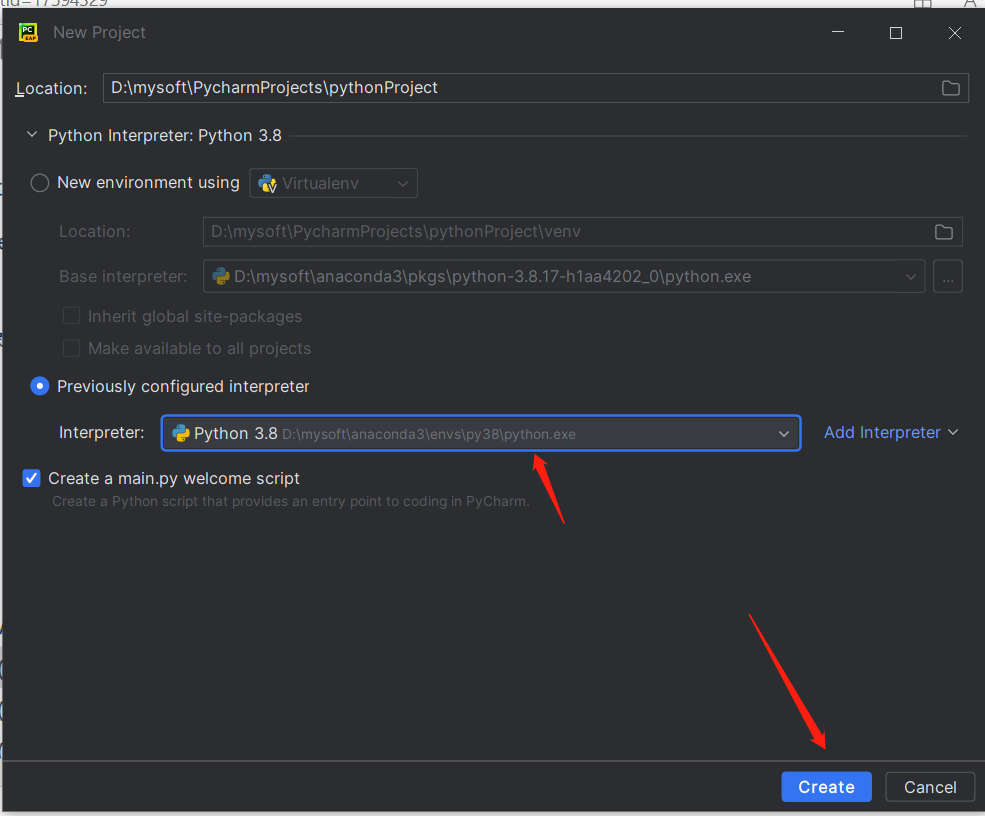Screen dimensions: 985x816
Task: Expand the Base interpreter dropdown
Action: point(910,276)
